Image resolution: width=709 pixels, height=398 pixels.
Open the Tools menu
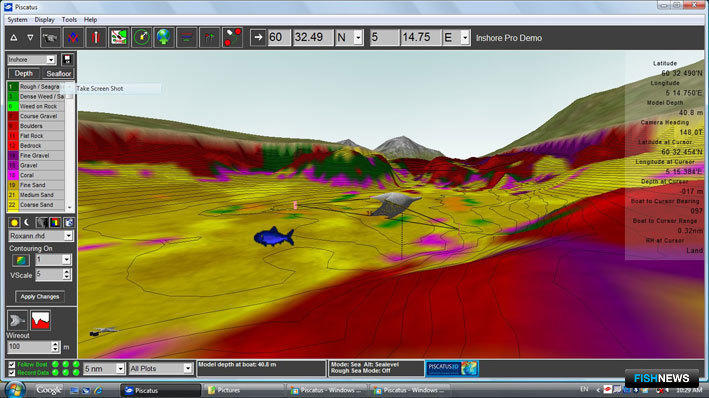click(x=69, y=19)
